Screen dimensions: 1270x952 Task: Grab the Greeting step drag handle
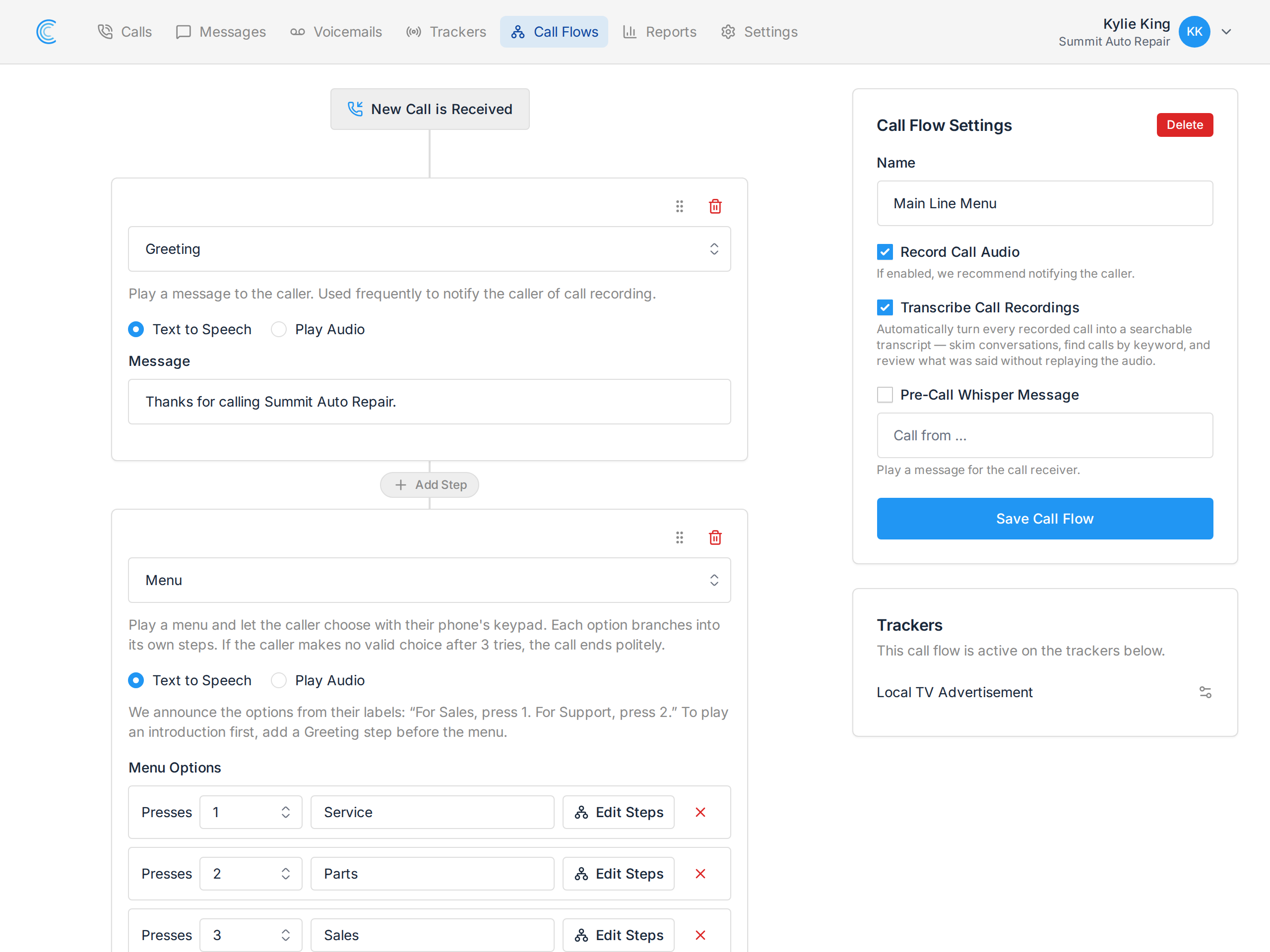679,206
